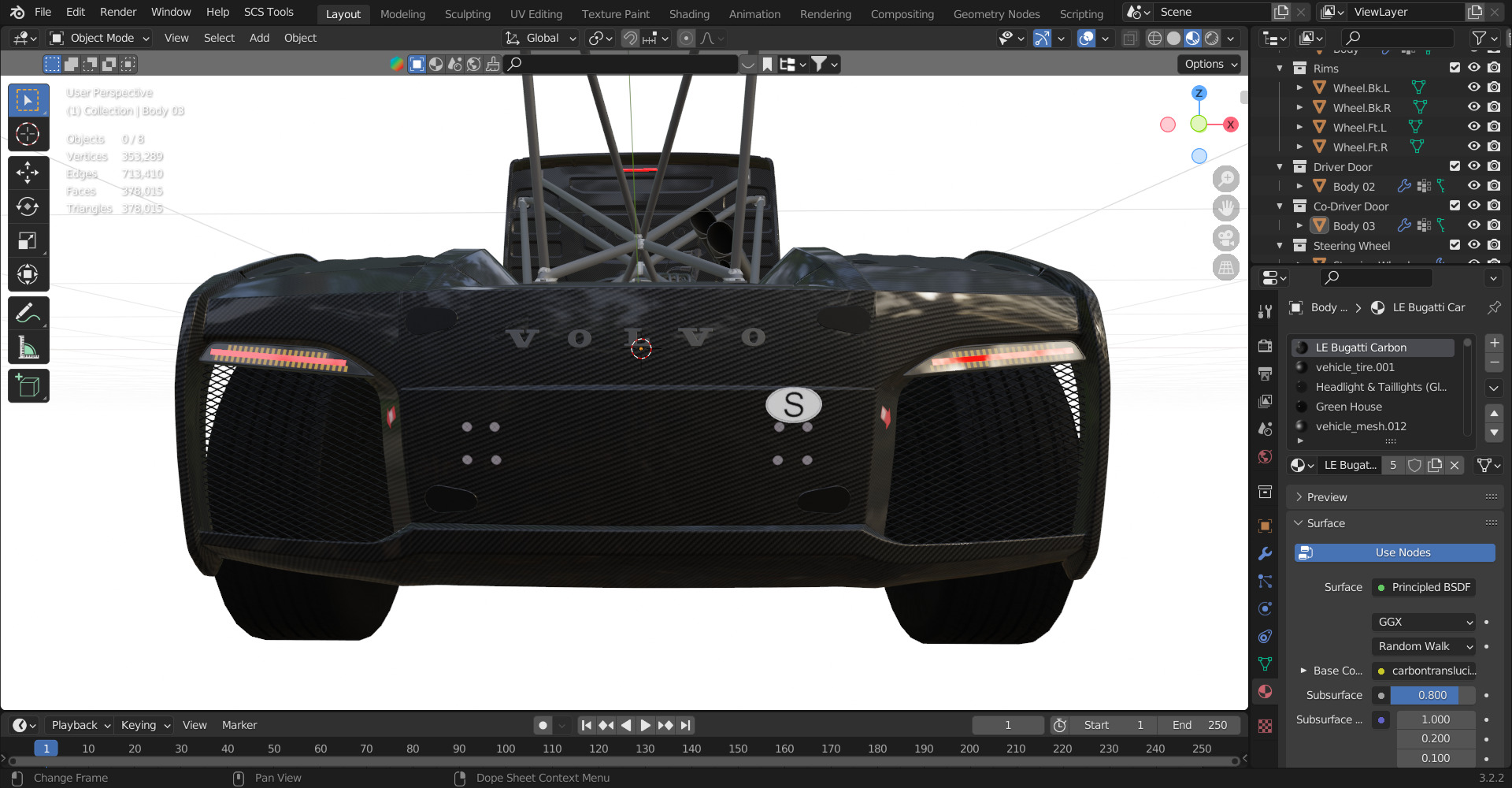Switch to wireframe viewport shading

coord(1154,38)
